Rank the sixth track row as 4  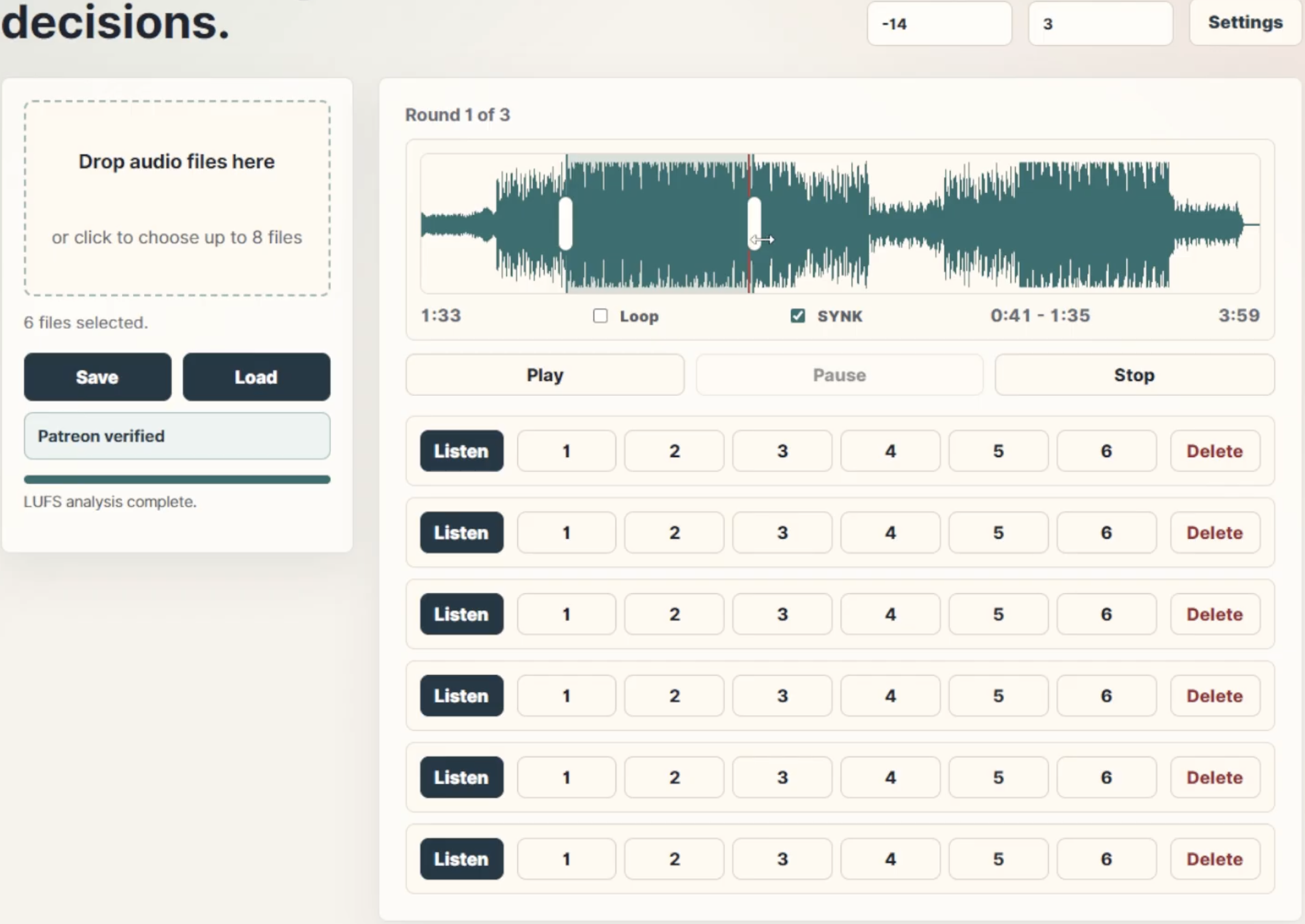coord(890,859)
